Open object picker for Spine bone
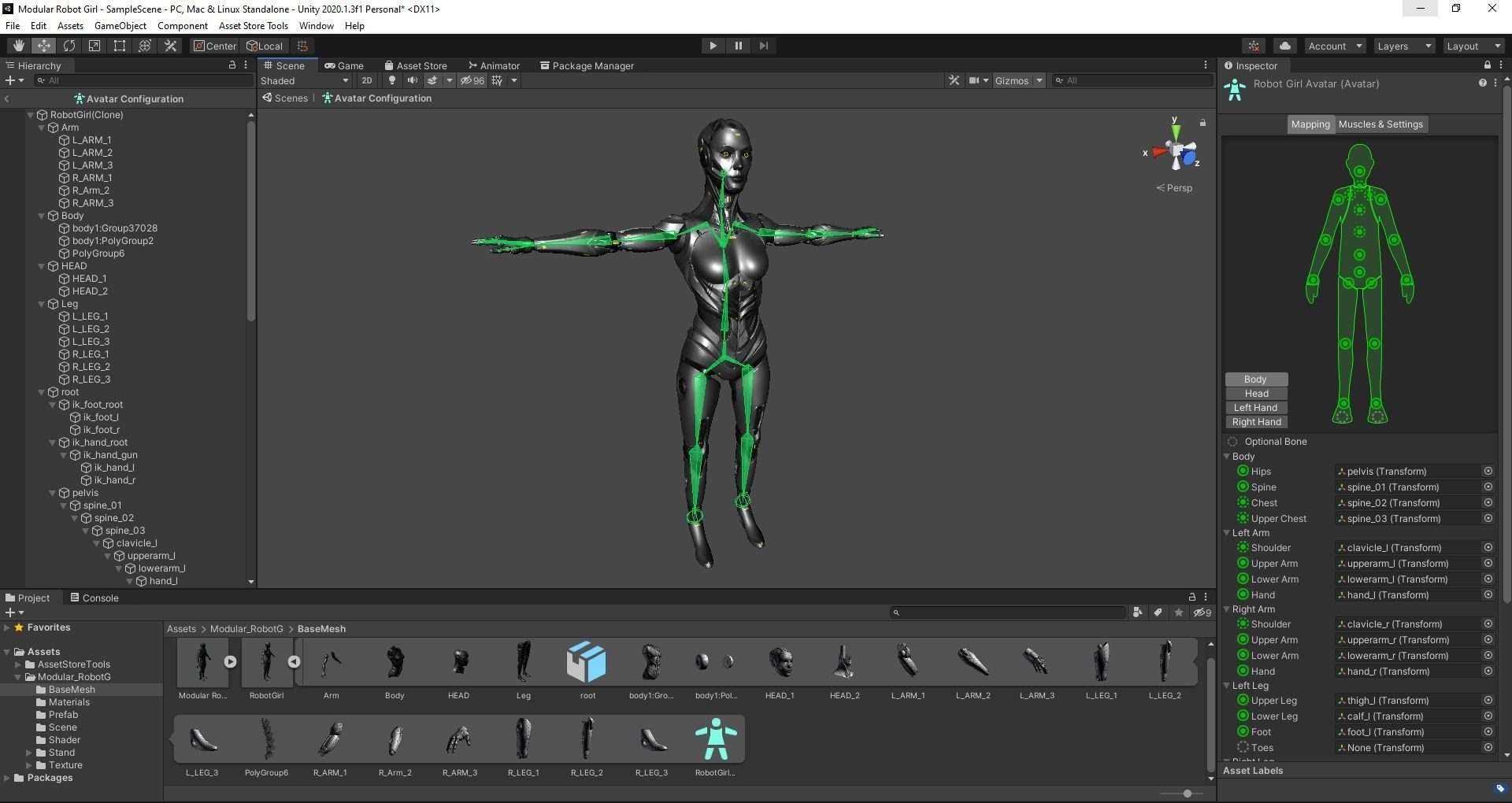The image size is (1512, 803). (1488, 487)
